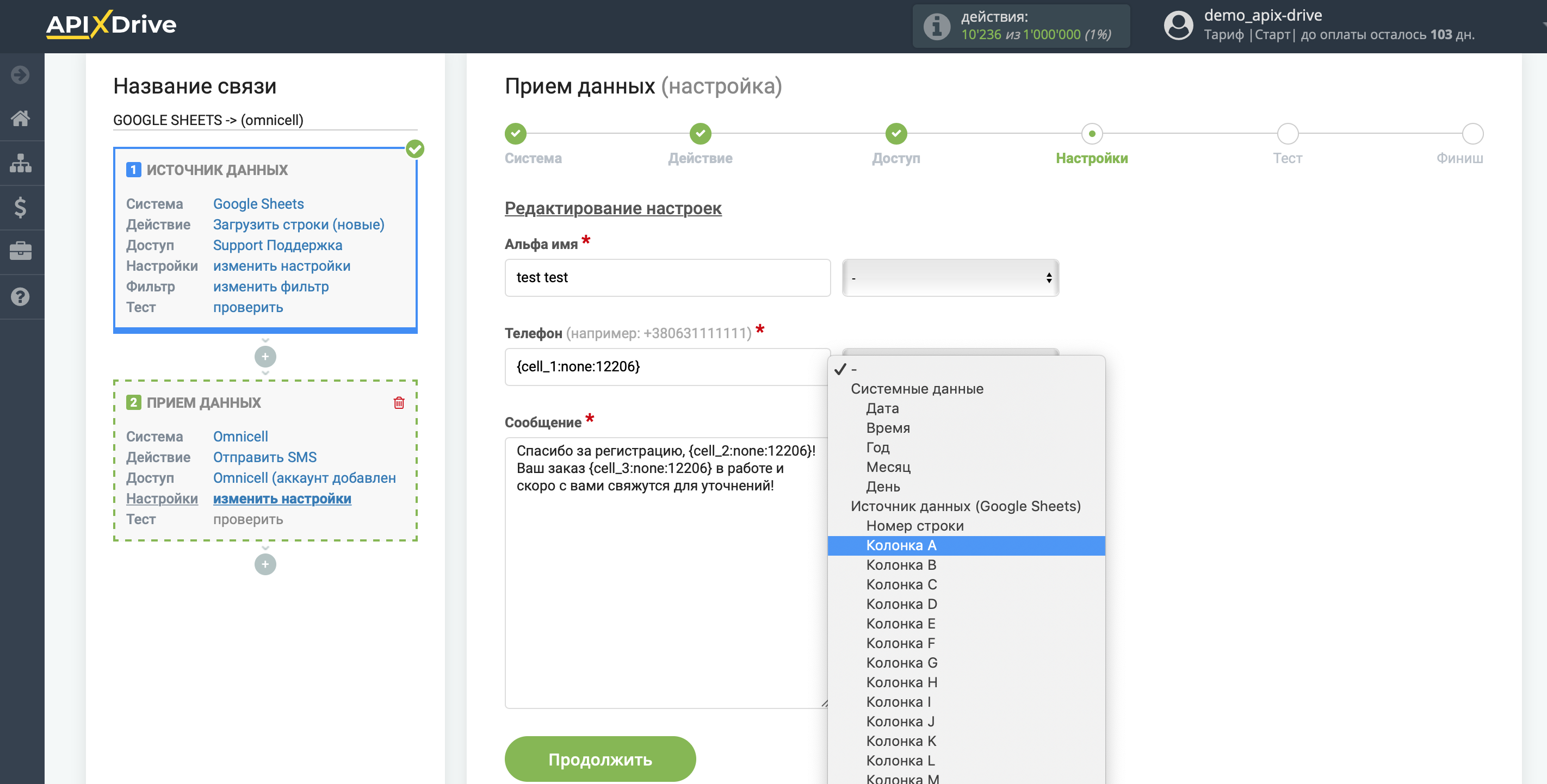
Task: Focus the Альфа имя input field
Action: point(667,278)
